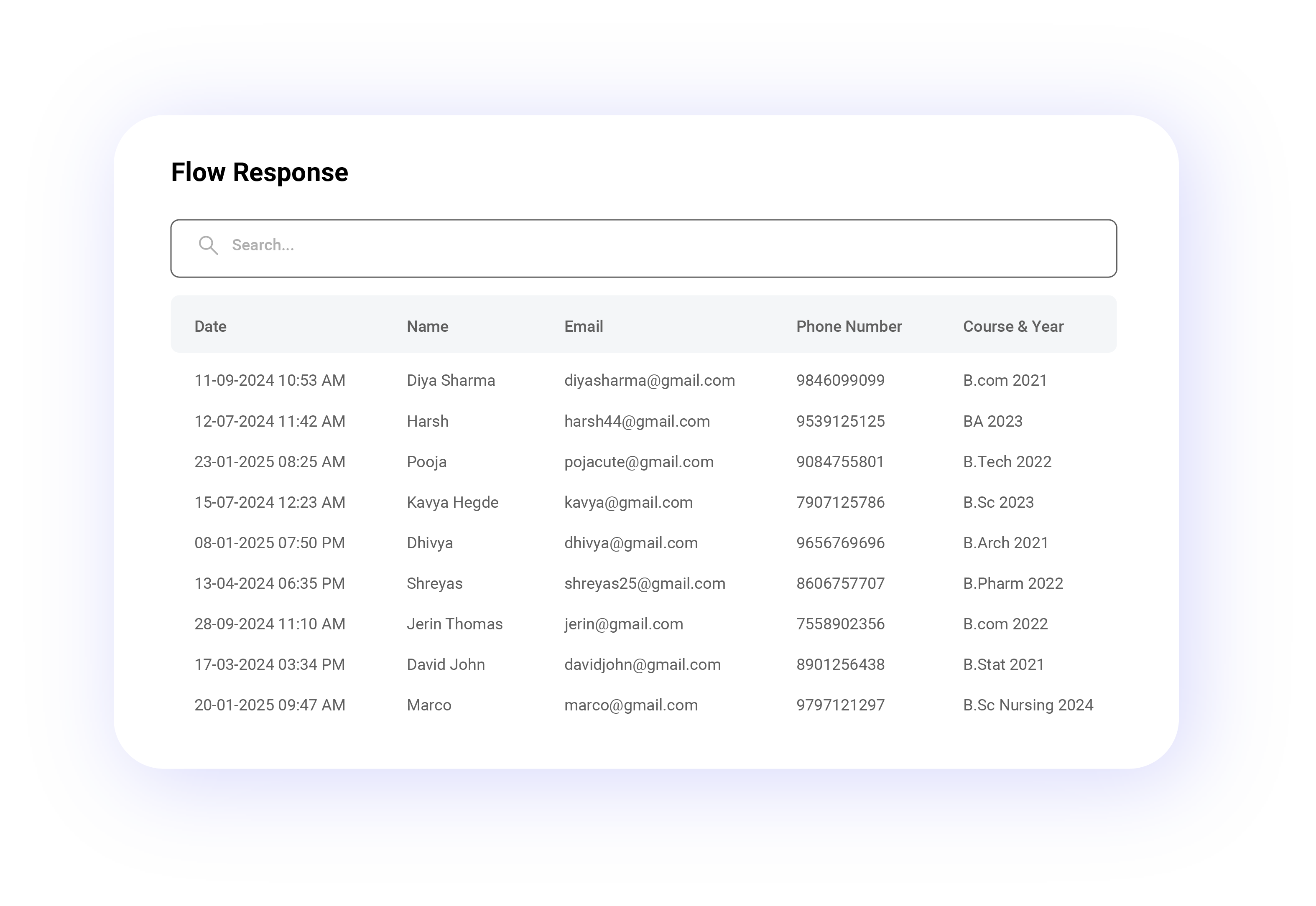Select date 12-07-2024 11:42 AM

tap(270, 421)
